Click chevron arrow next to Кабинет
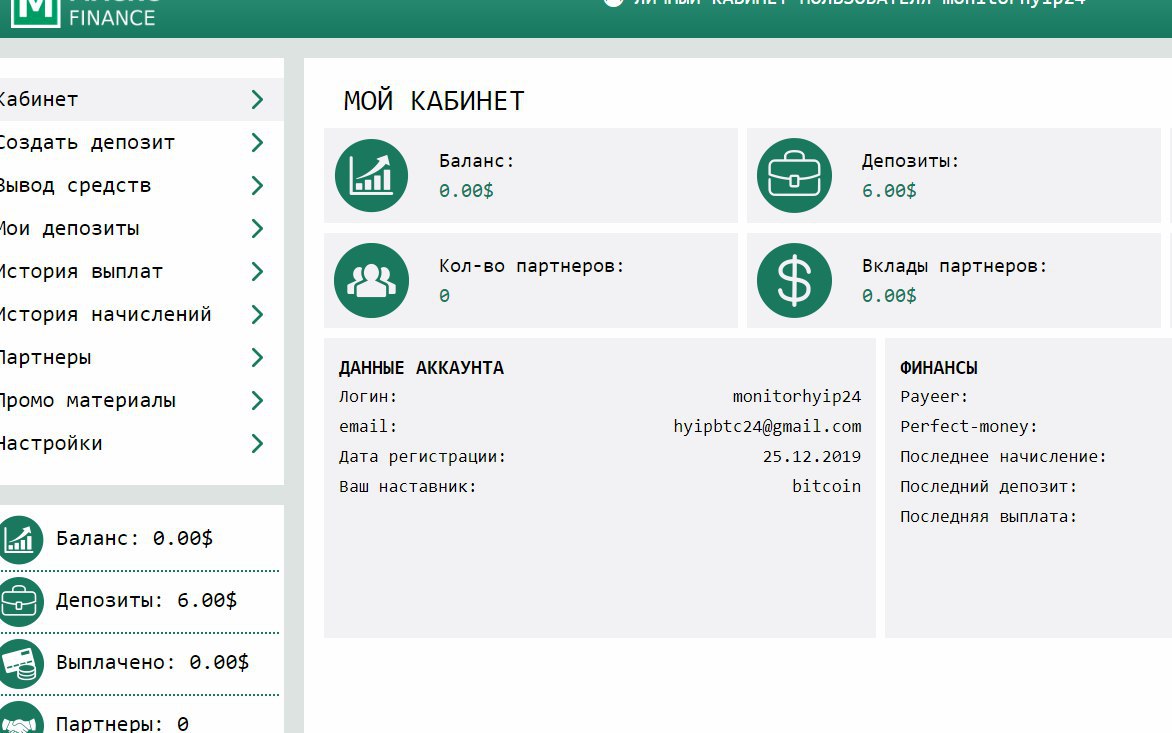Viewport: 1172px width, 733px height. 257,99
